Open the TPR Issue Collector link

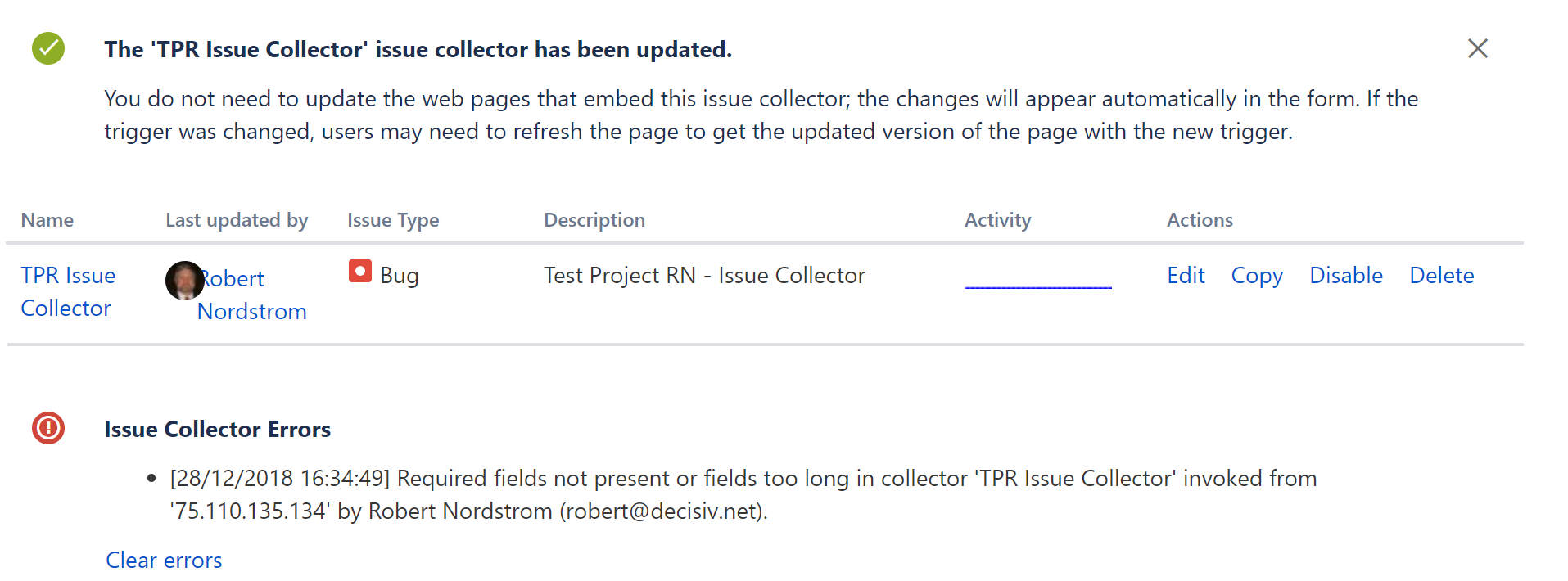click(68, 291)
